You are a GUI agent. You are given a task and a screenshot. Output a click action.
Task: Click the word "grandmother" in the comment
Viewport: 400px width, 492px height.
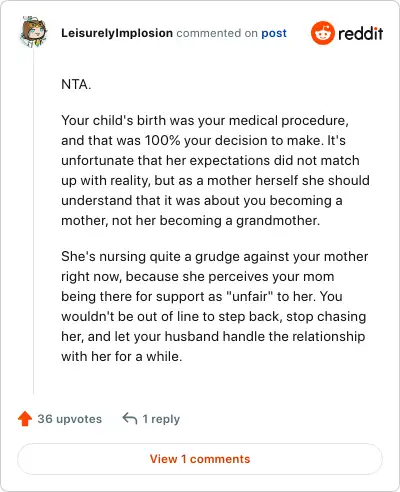tap(276, 220)
